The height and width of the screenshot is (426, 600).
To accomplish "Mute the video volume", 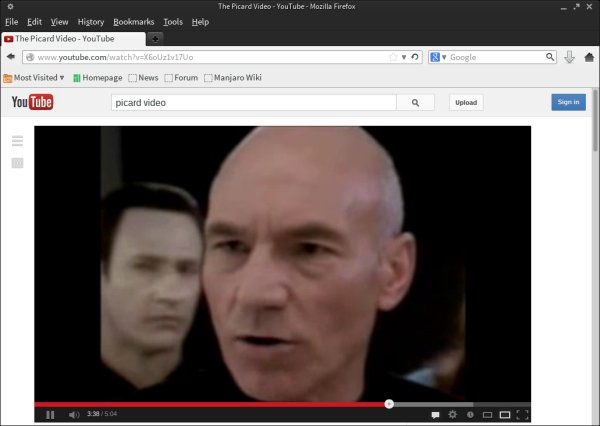I will pyautogui.click(x=74, y=414).
